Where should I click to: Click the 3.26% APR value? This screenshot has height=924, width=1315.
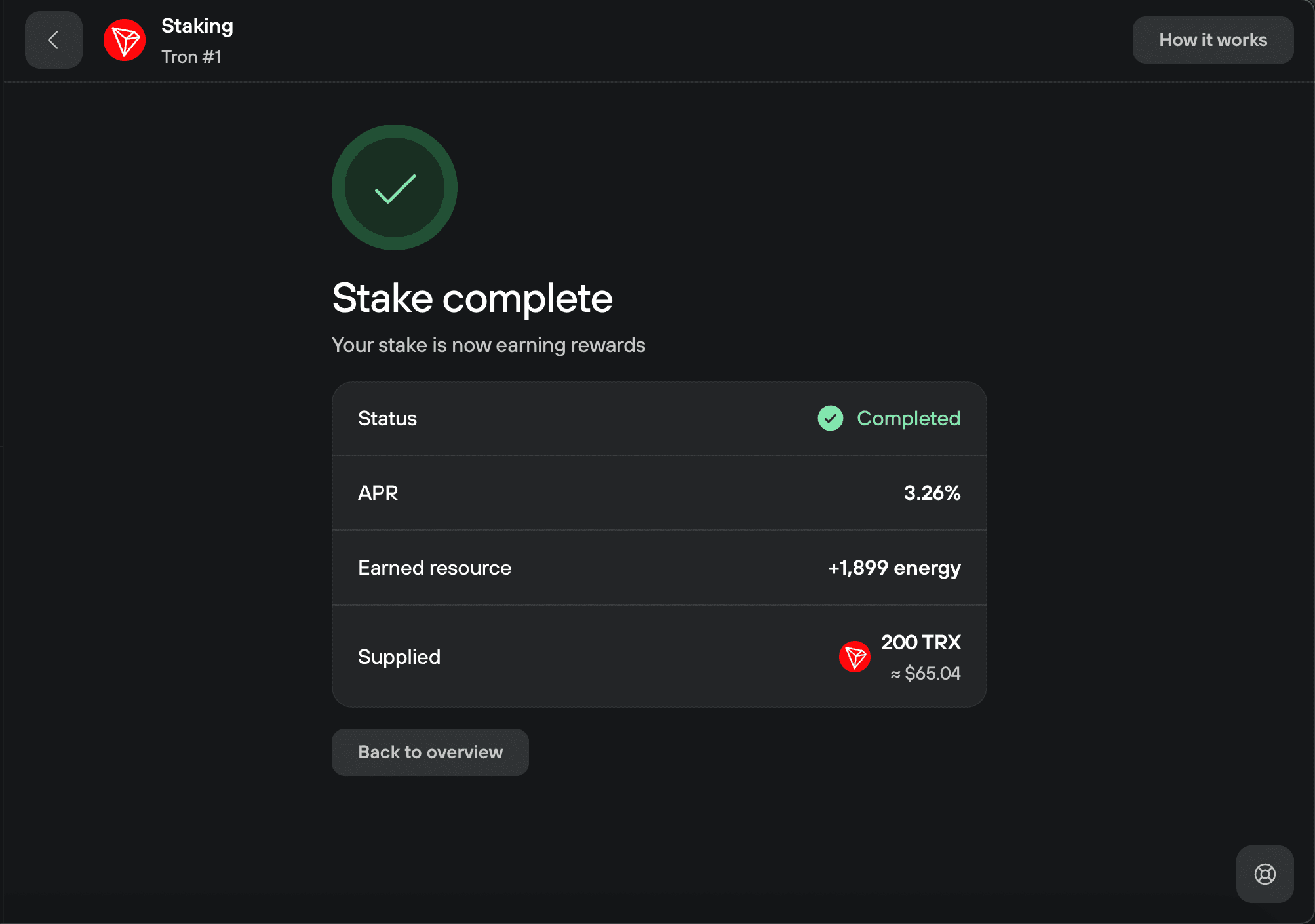coord(932,493)
